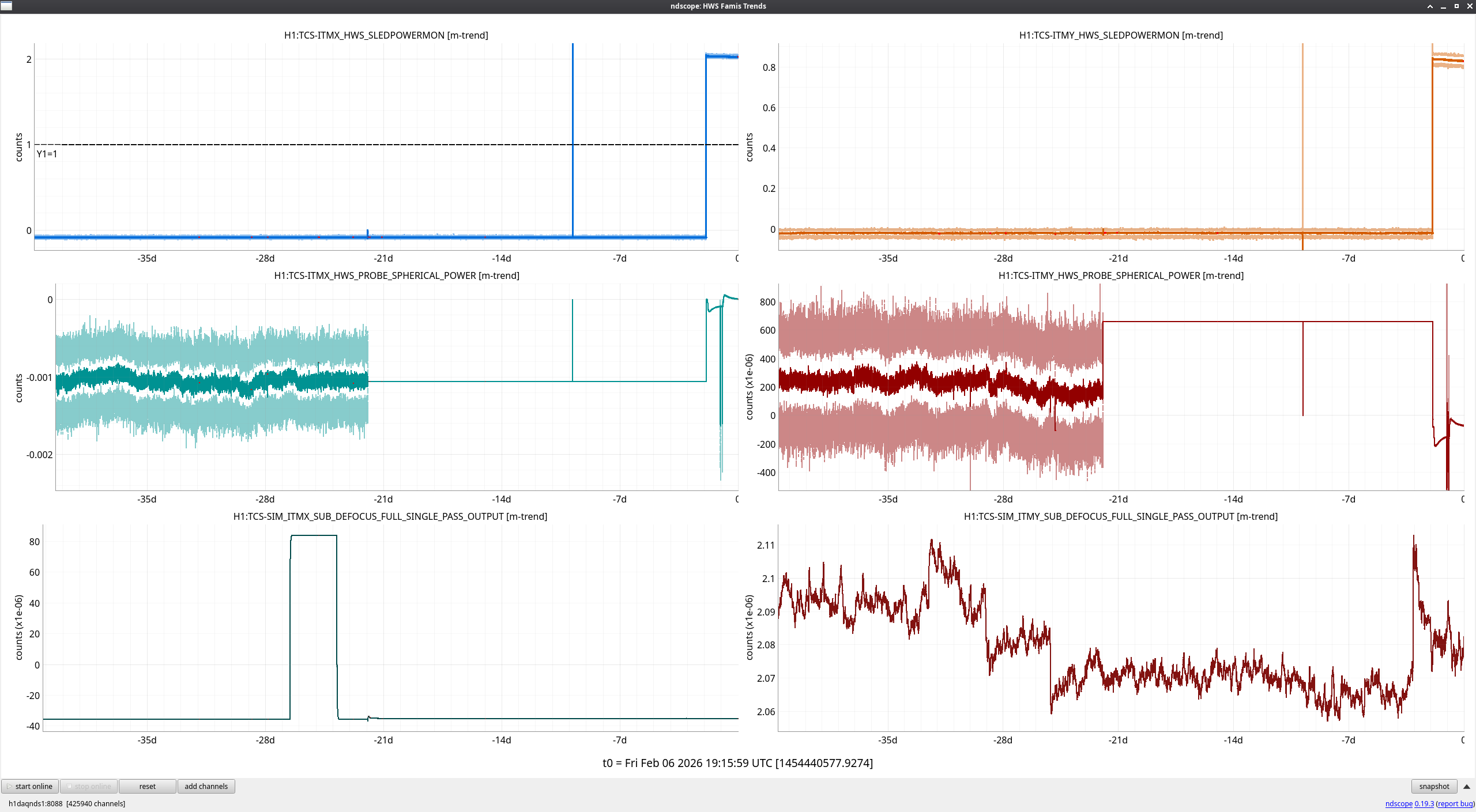Screen dimensions: 1476x812
Task: Click the 0.19.3 version link
Action: click(x=1424, y=803)
